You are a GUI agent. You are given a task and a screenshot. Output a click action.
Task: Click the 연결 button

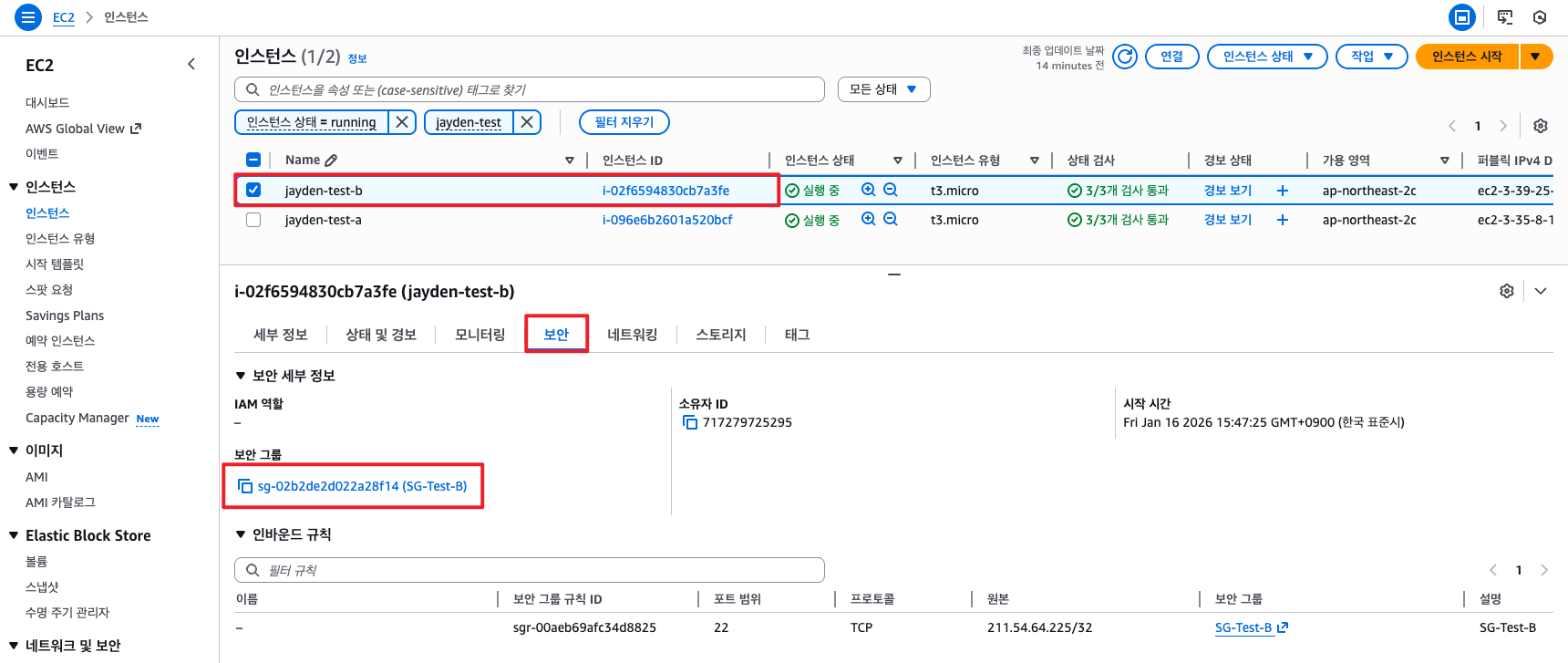coord(1172,57)
